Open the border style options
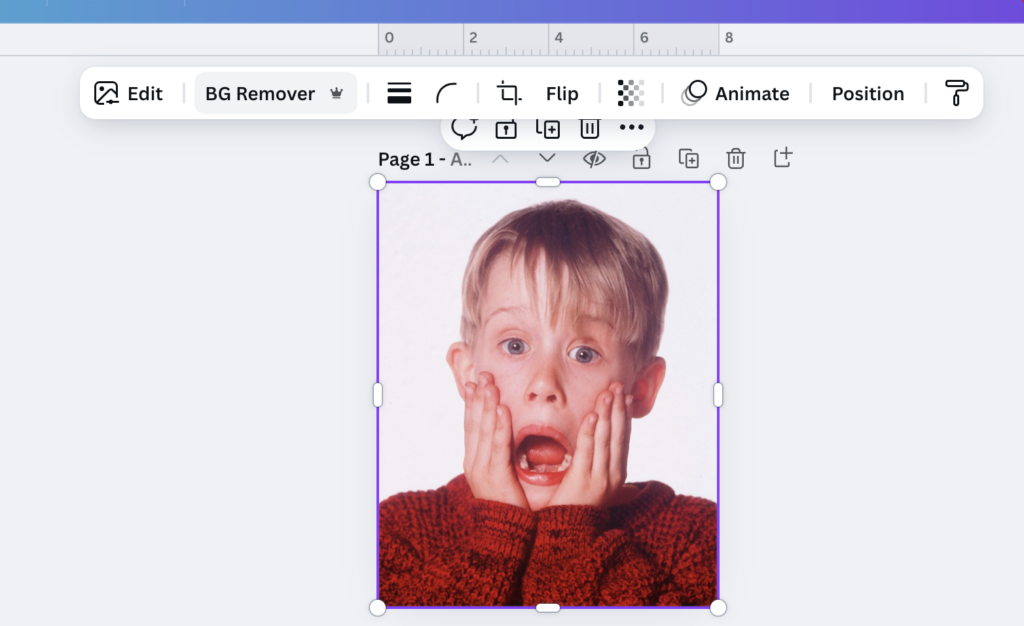 pos(399,93)
